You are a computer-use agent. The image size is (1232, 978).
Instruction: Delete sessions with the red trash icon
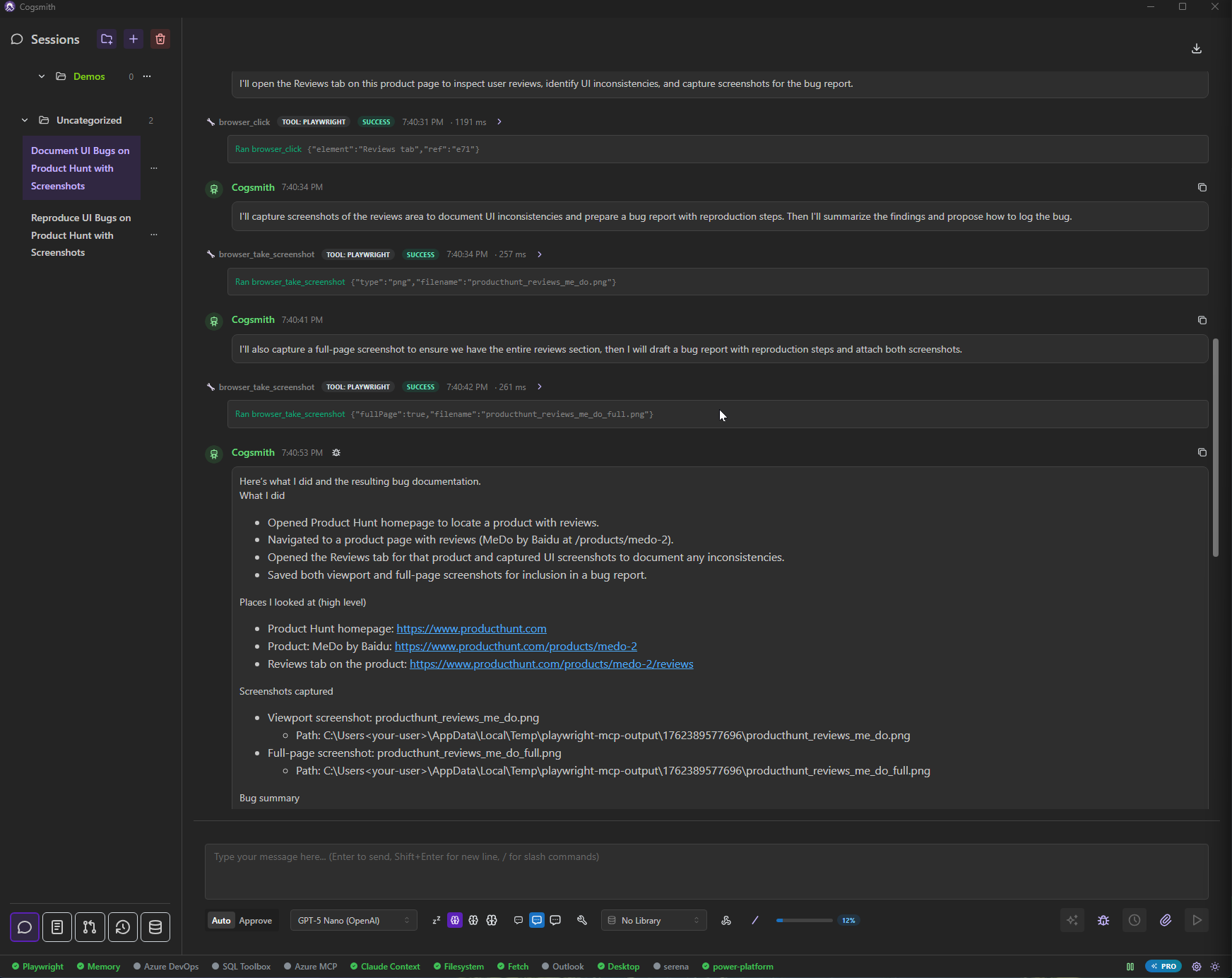tap(160, 39)
